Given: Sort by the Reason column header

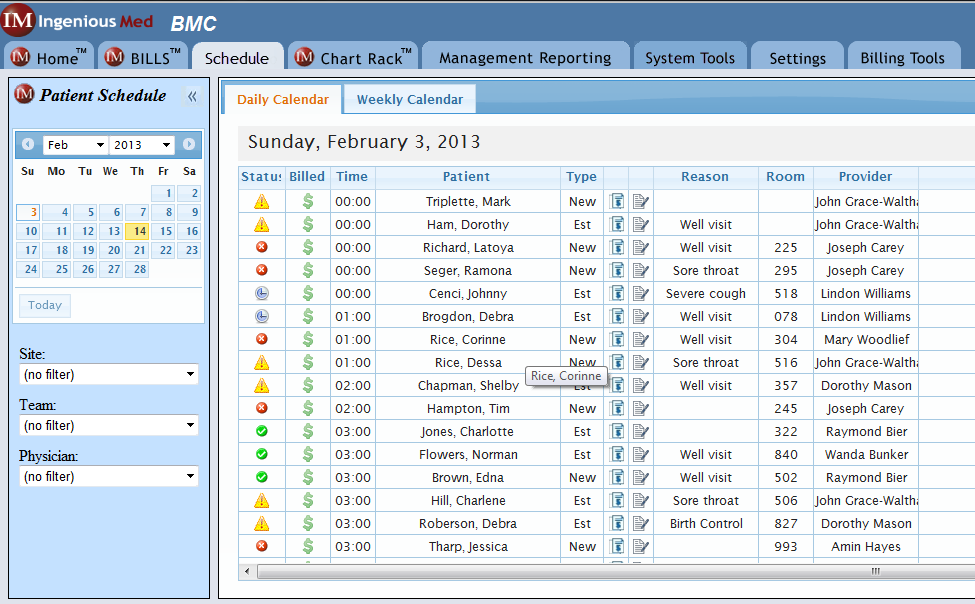Looking at the screenshot, I should 705,177.
